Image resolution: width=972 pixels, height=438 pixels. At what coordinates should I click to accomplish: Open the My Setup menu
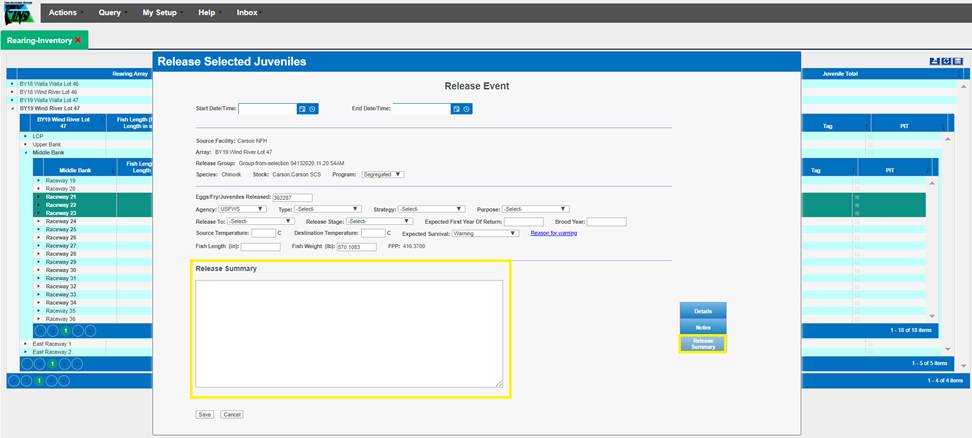coord(160,13)
